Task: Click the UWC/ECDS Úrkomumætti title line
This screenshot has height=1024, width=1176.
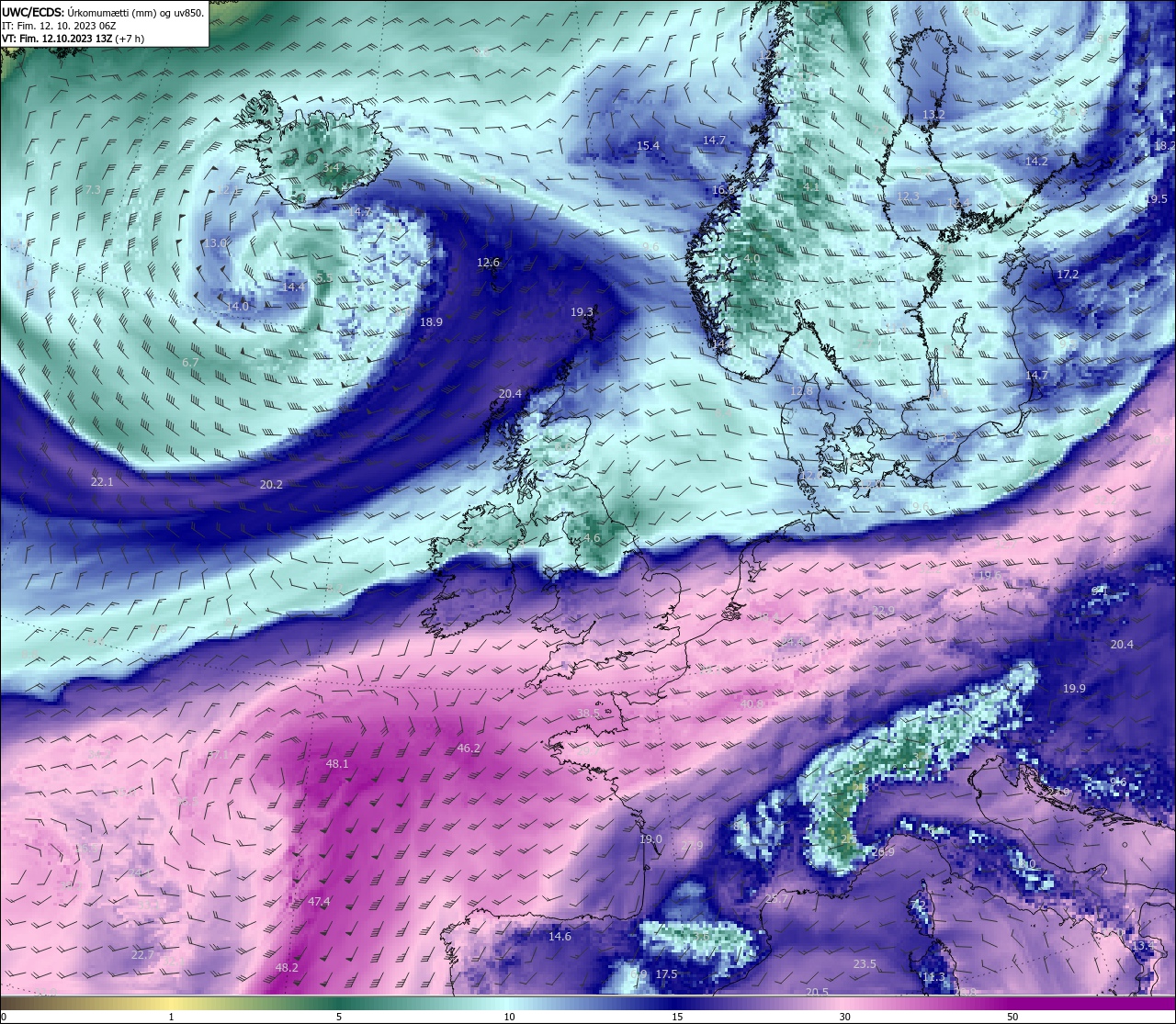Action: pyautogui.click(x=103, y=12)
